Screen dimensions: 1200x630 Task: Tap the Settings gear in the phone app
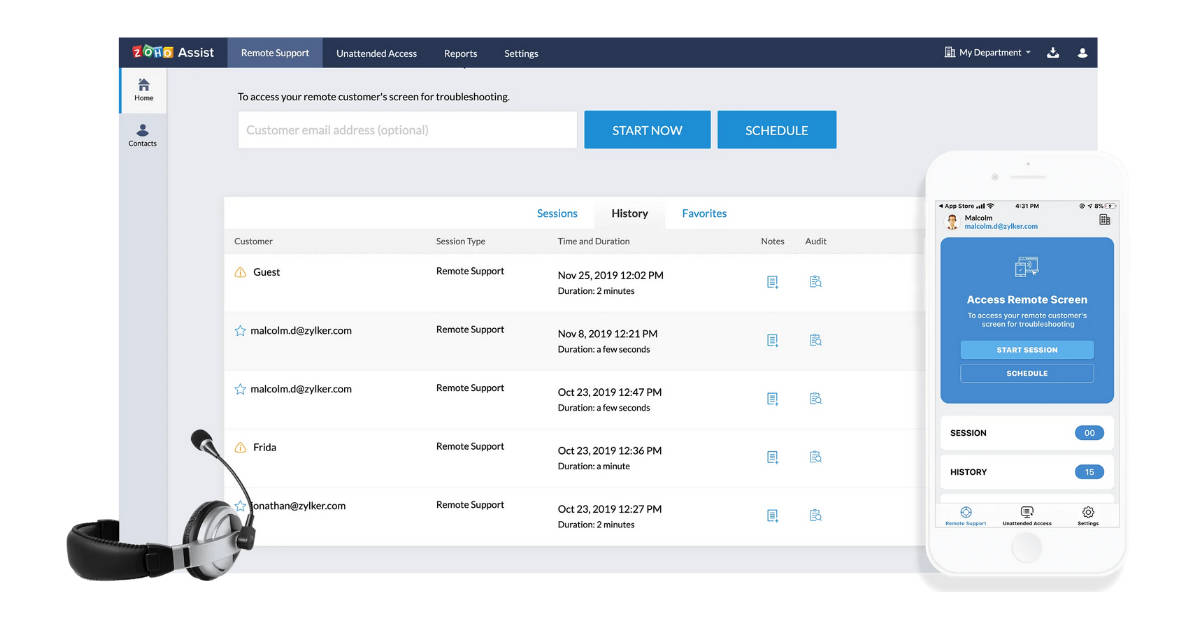click(x=1088, y=512)
